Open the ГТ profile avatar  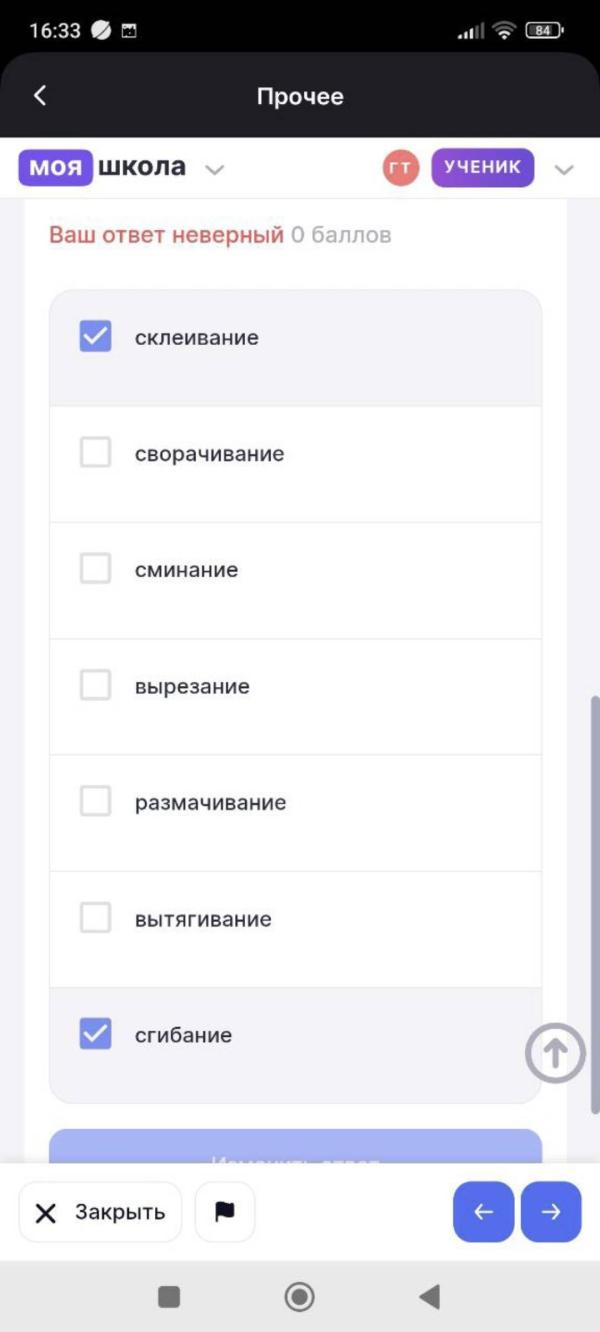pyautogui.click(x=400, y=168)
